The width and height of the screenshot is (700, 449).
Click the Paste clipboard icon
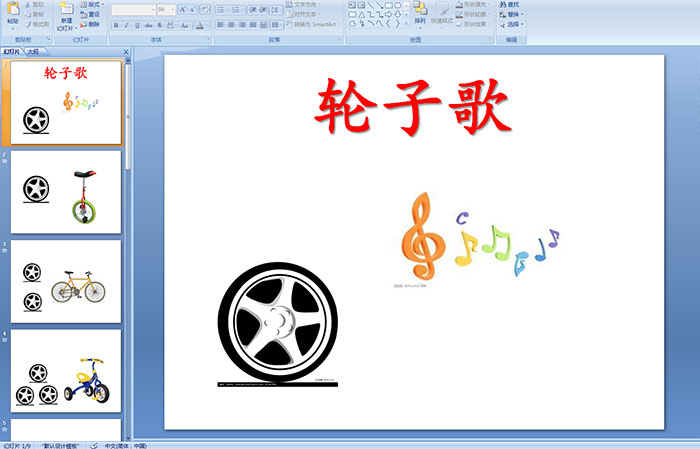(x=13, y=9)
